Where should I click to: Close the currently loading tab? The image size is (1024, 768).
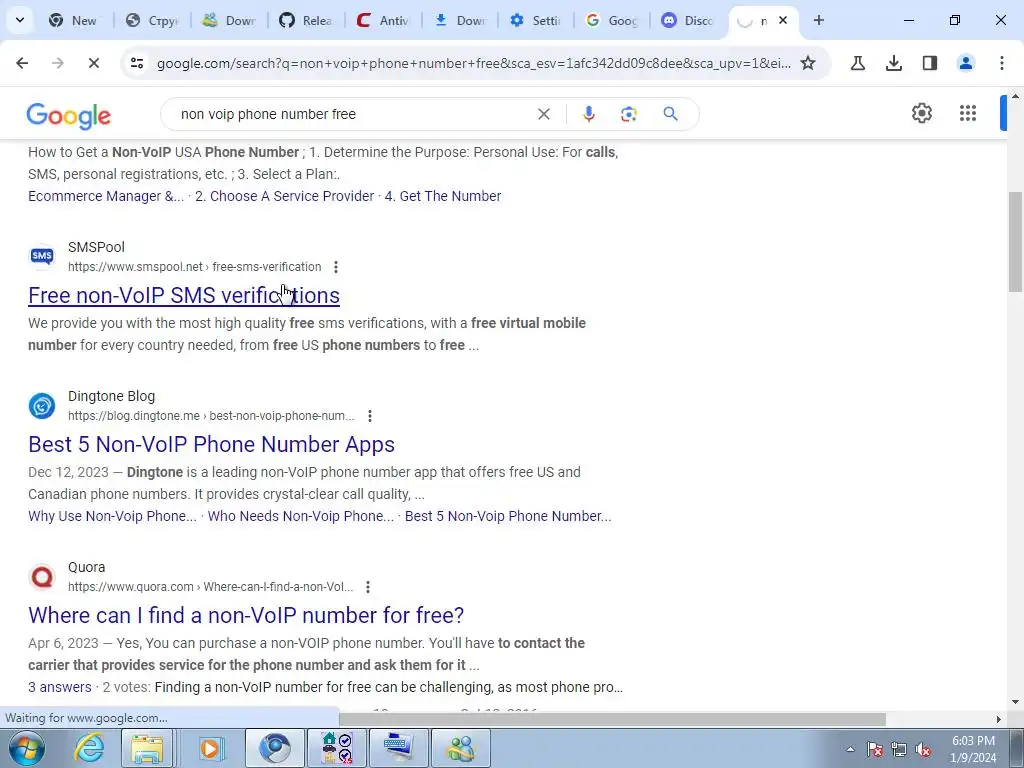coord(783,20)
